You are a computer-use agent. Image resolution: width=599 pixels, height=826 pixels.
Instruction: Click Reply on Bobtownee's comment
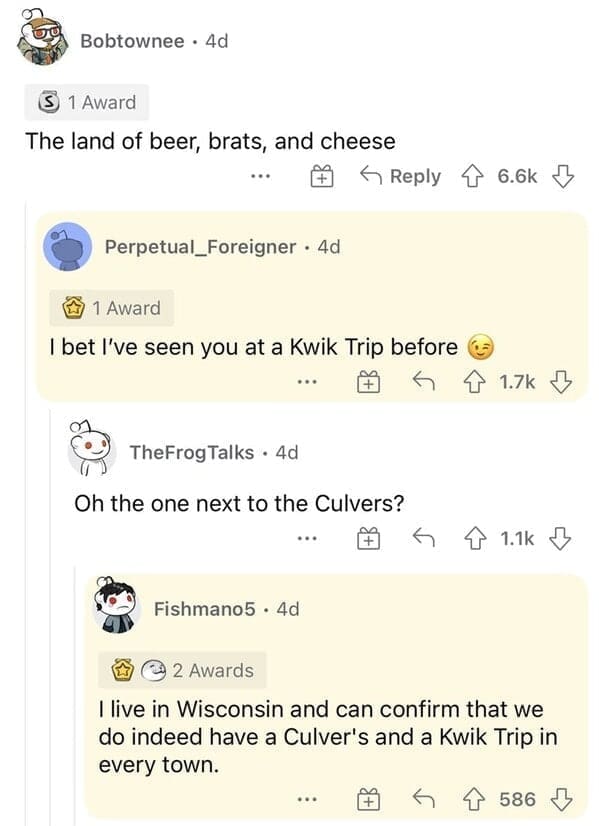pyautogui.click(x=400, y=176)
